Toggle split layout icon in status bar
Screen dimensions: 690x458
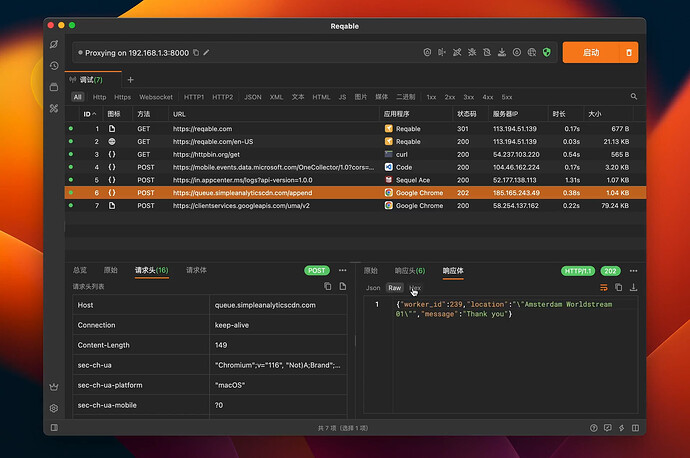coord(635,428)
